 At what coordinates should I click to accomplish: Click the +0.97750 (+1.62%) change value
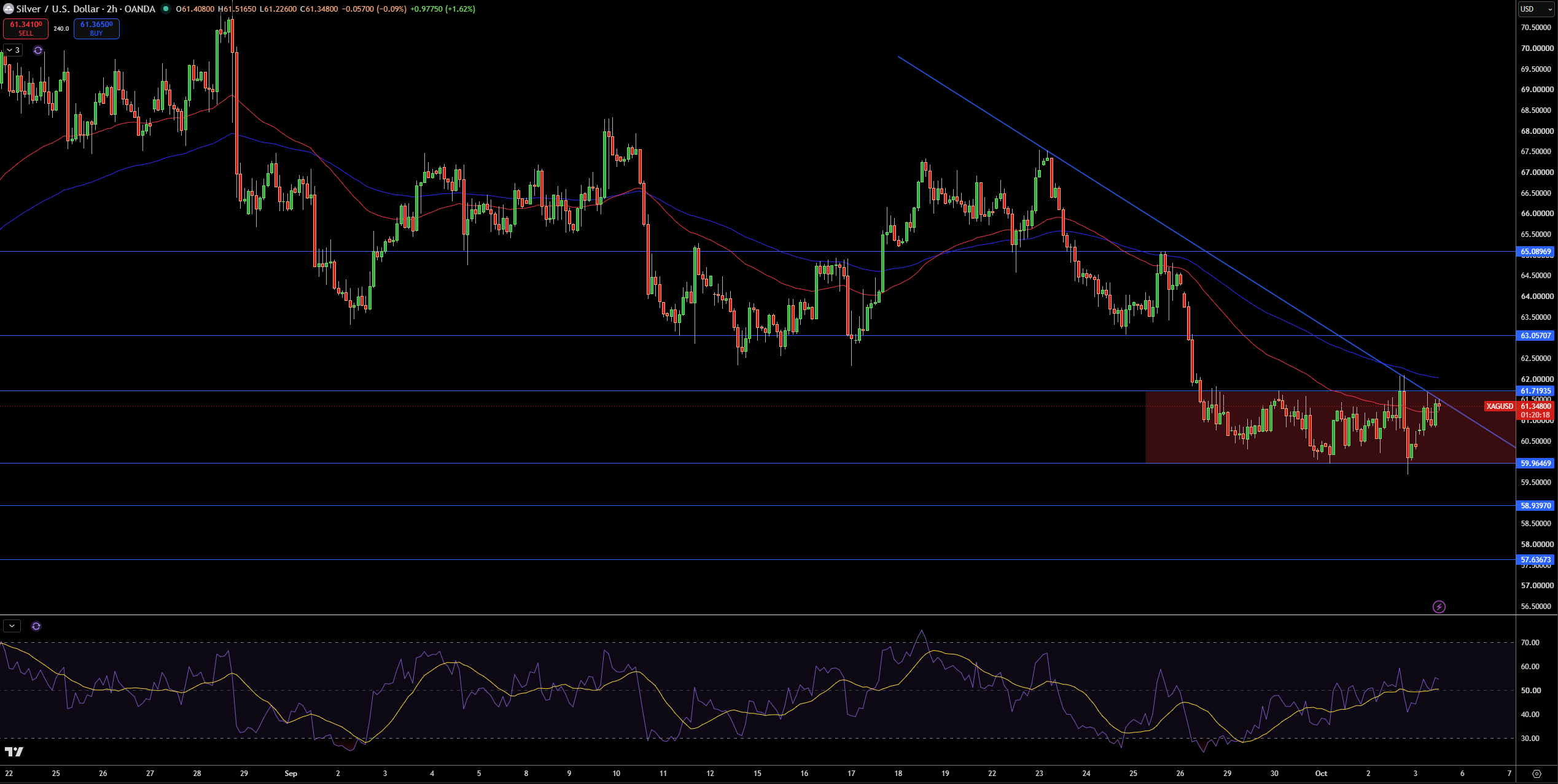pos(443,9)
